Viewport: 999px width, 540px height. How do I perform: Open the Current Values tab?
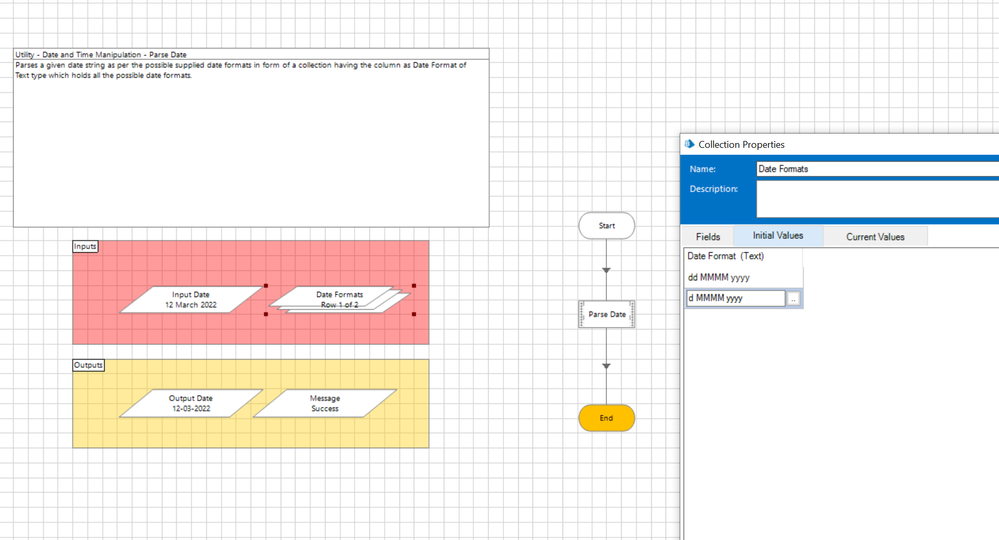click(x=875, y=237)
